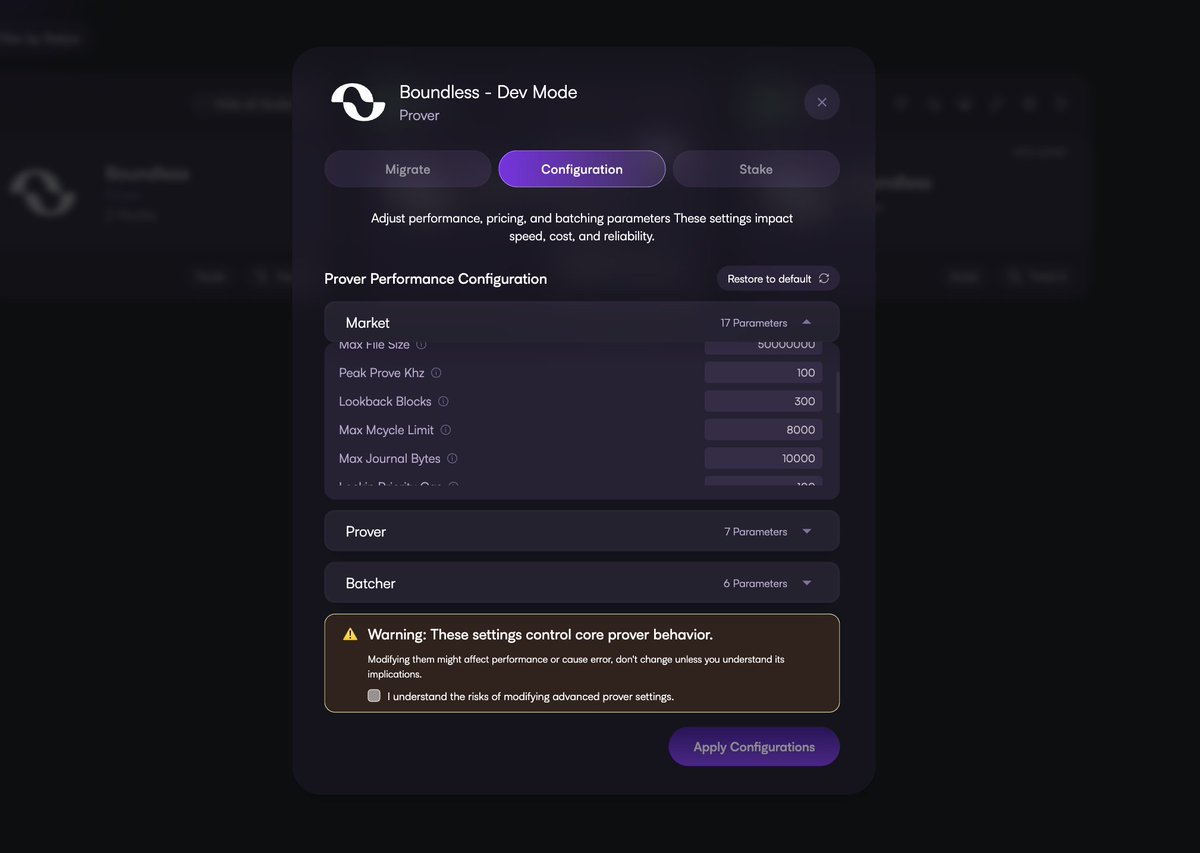Click info icon beside Max Mcycle Limit
Image resolution: width=1200 pixels, height=853 pixels.
coord(446,430)
